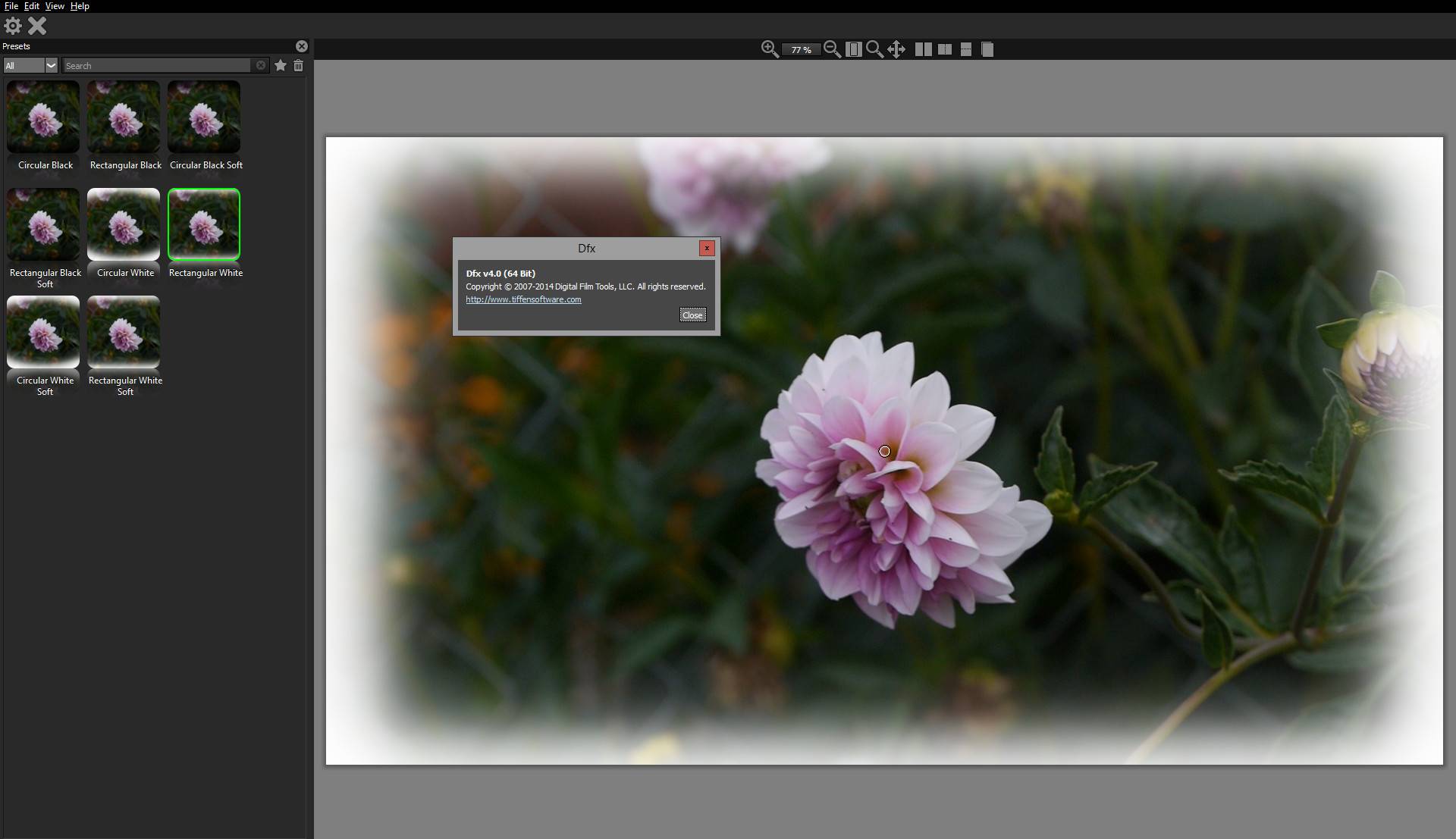Screen dimensions: 1456x839
Task: Enable side-by-side comparison view
Action: tap(923, 49)
